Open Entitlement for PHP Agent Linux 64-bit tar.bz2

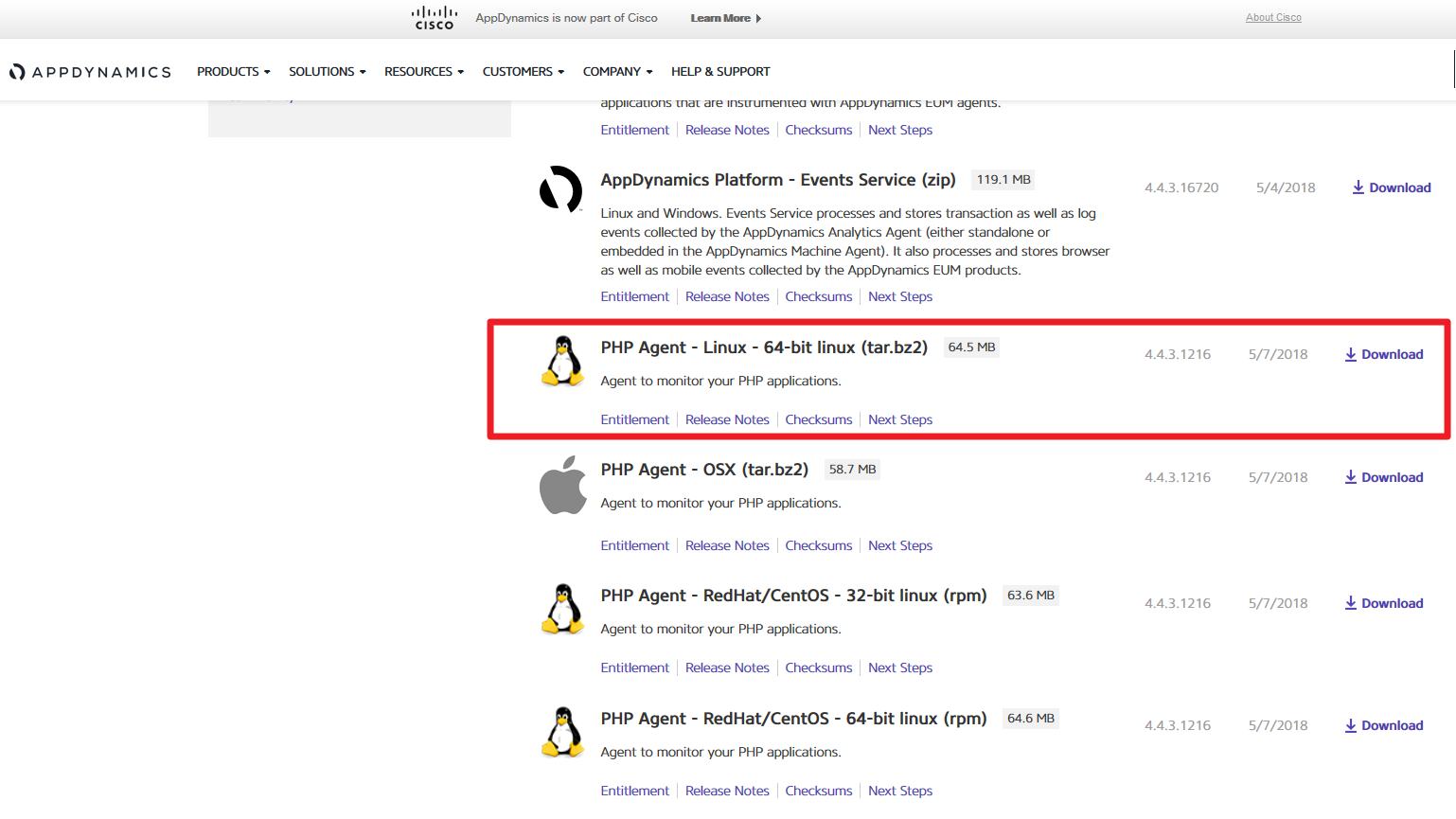coord(634,419)
